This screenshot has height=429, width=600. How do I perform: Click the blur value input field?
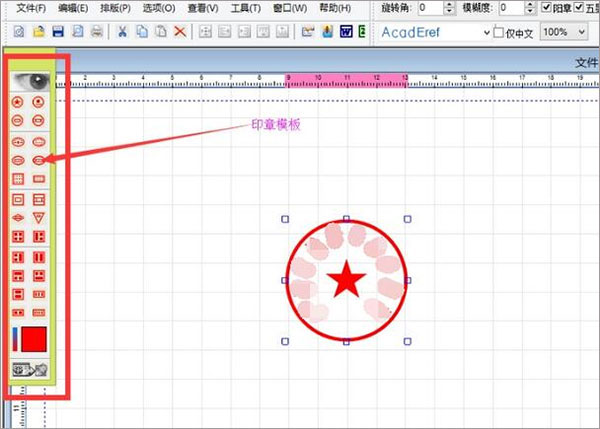click(x=512, y=8)
